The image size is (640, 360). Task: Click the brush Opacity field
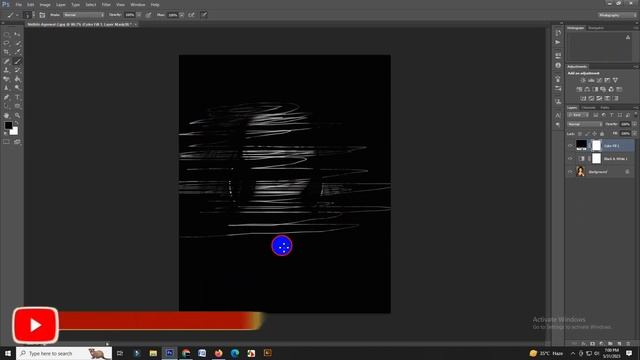click(x=130, y=15)
